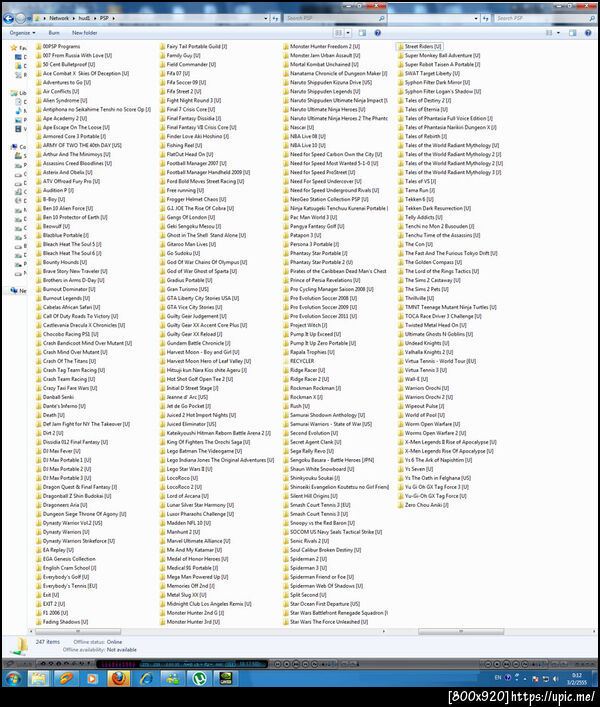Select Metal Slug XX [U] folder
600x707 pixels.
click(x=183, y=595)
